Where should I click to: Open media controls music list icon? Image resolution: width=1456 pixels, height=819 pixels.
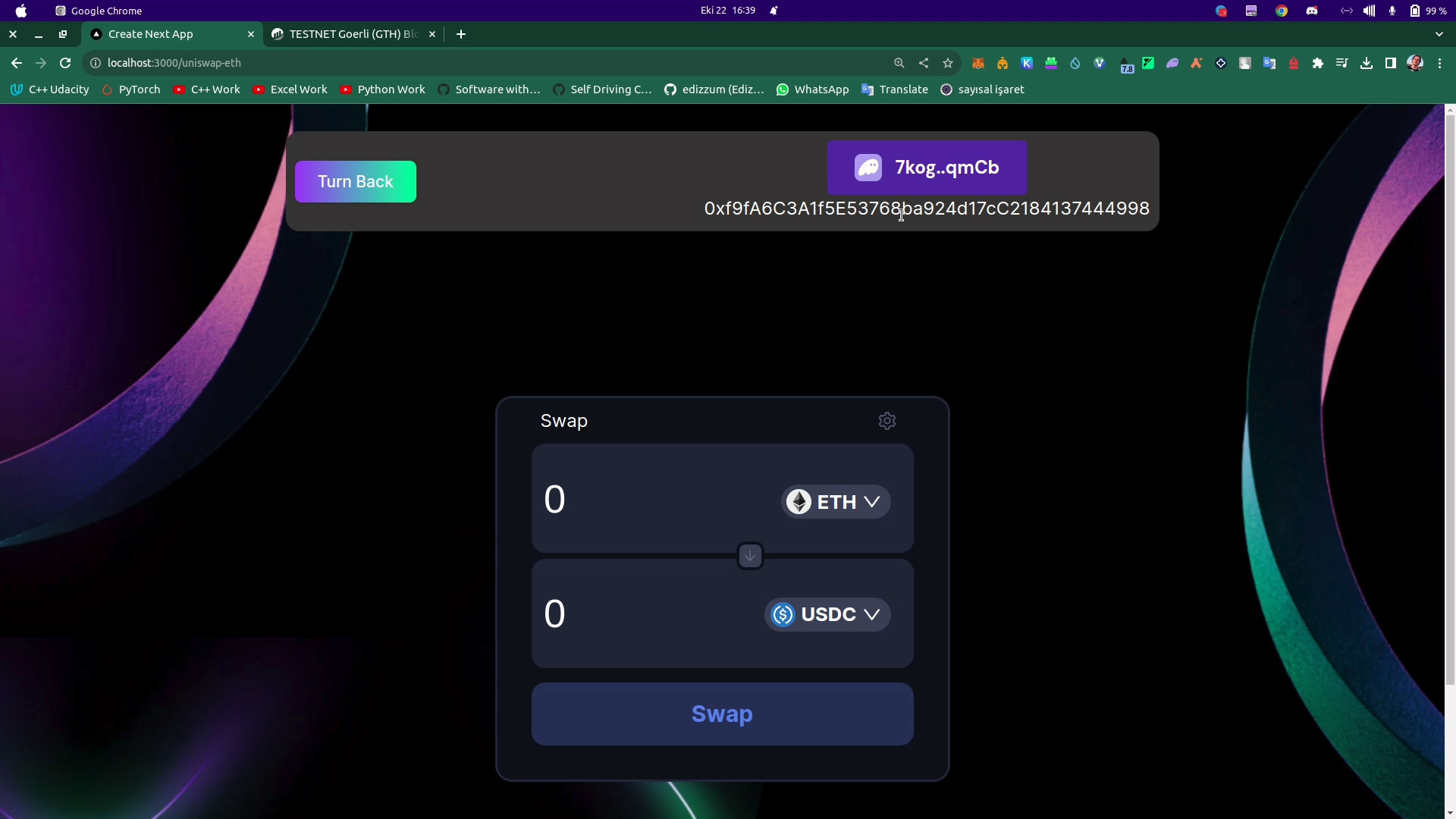[x=1342, y=64]
